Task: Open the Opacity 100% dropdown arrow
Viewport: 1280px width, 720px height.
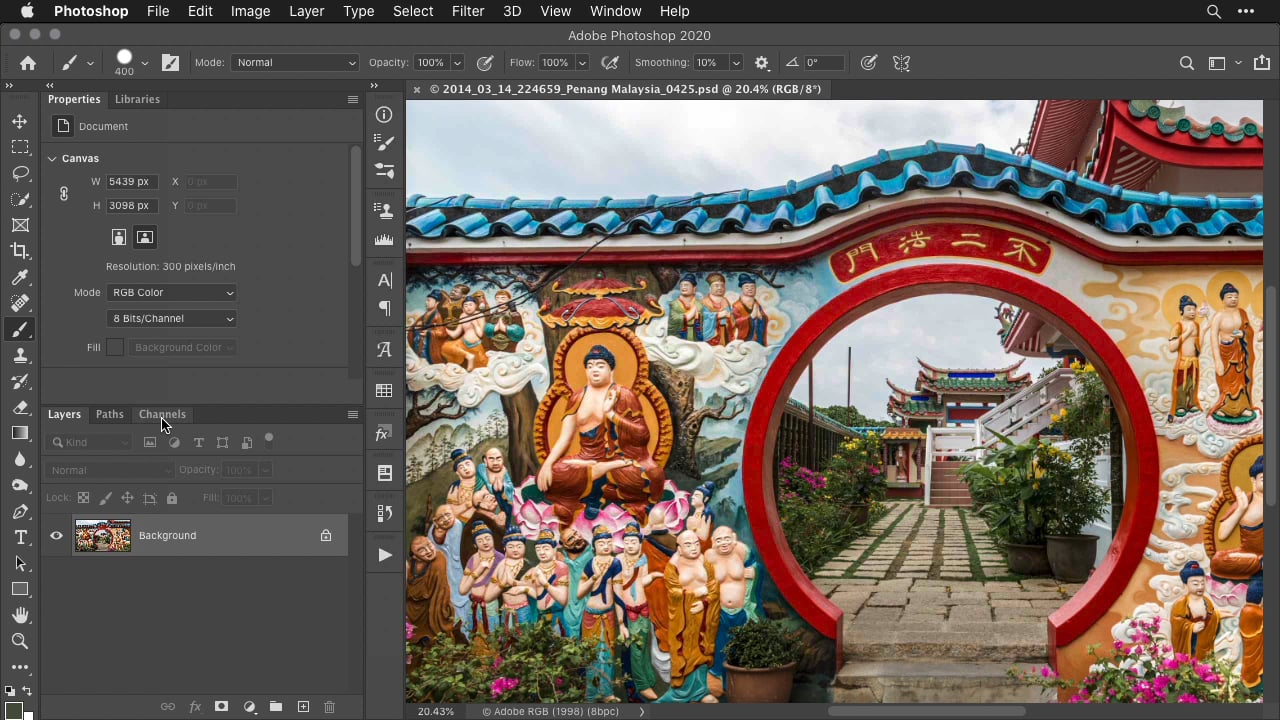Action: click(457, 62)
